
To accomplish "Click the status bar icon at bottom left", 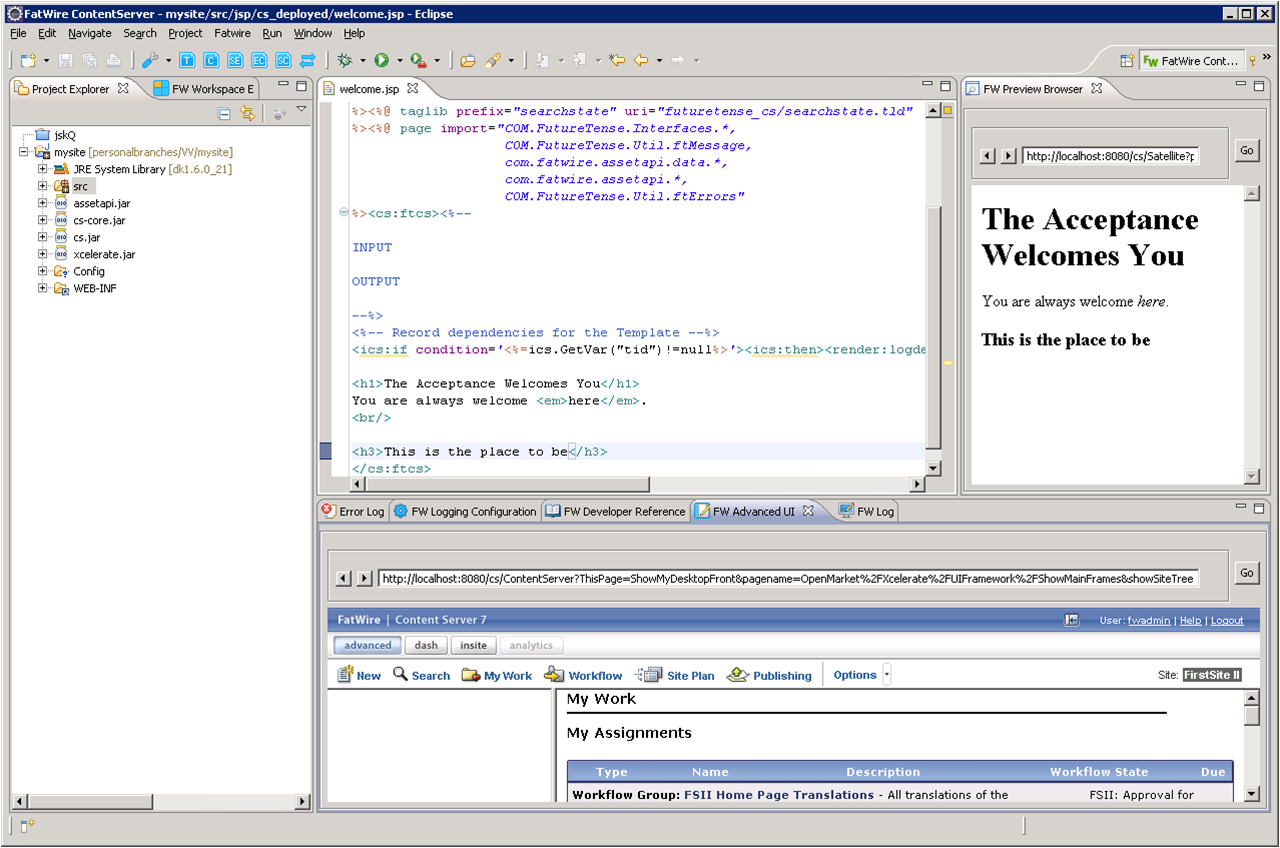I will coord(27,825).
